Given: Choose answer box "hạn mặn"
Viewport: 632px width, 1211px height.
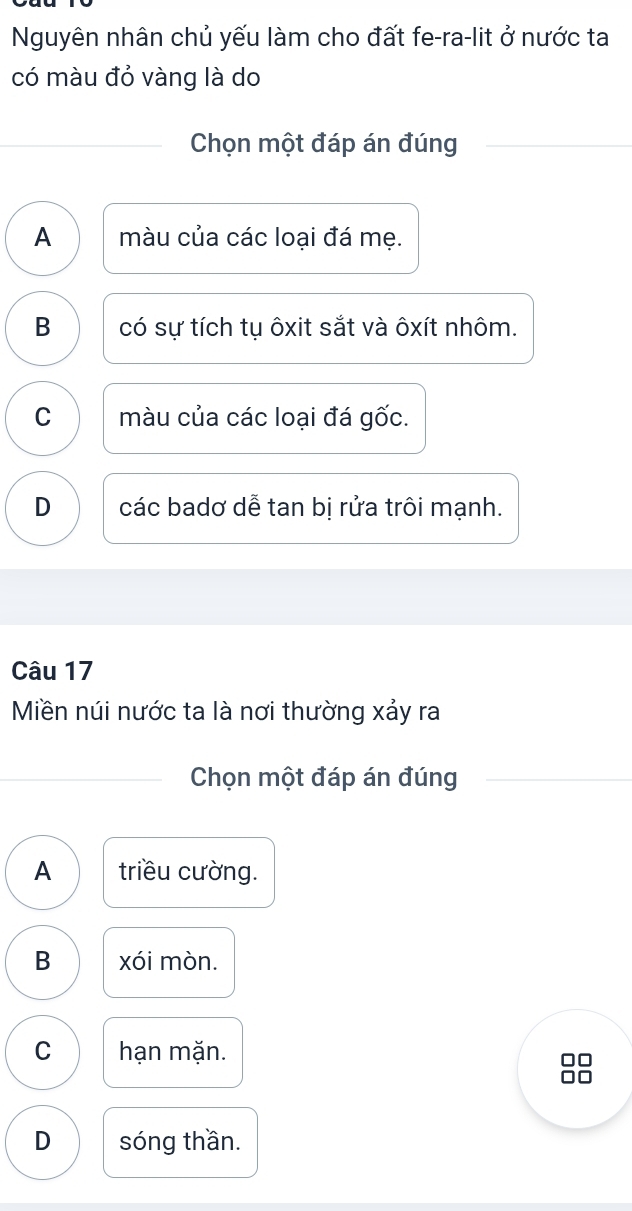Looking at the screenshot, I should point(172,1052).
